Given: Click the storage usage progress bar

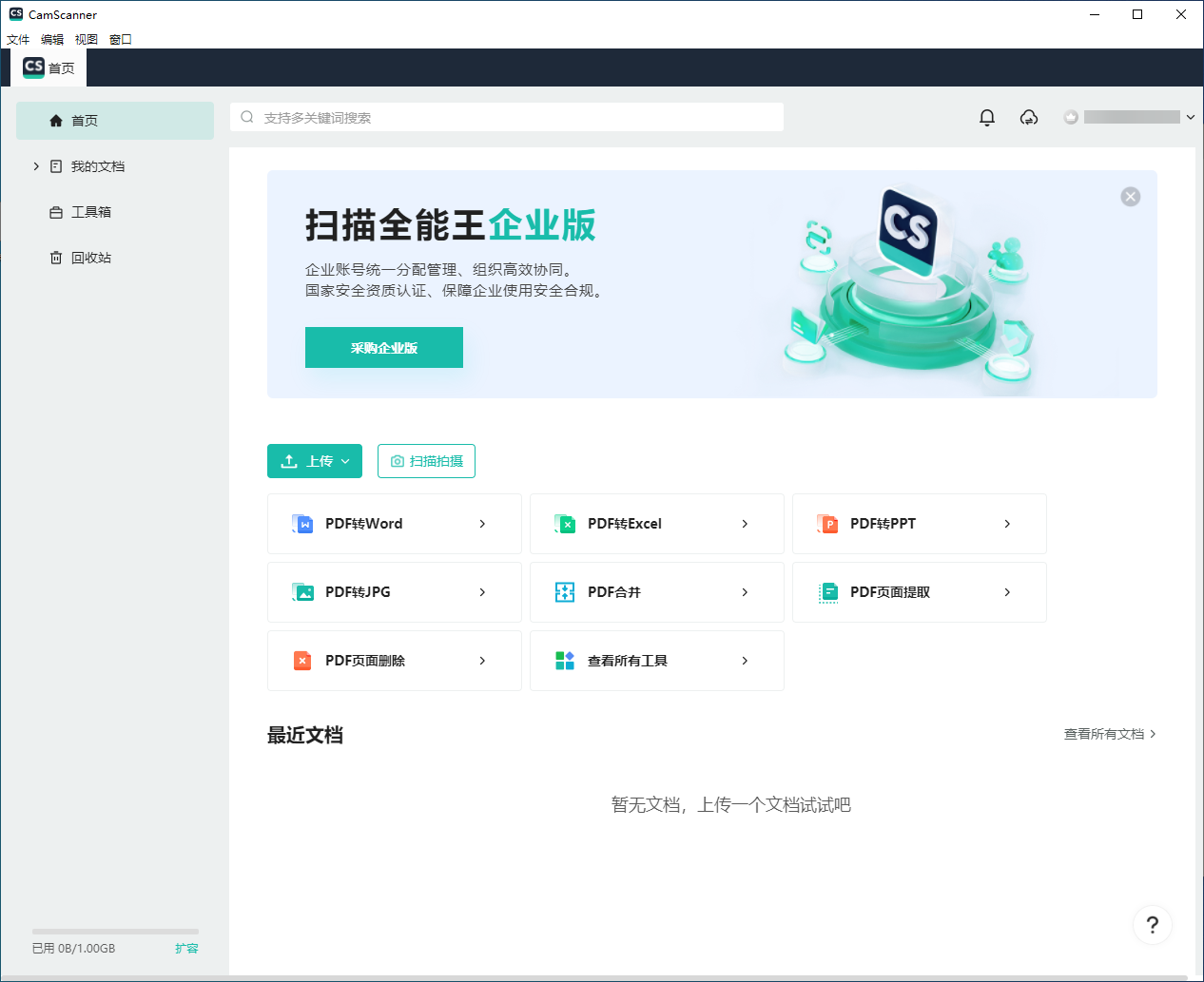Looking at the screenshot, I should [x=115, y=932].
